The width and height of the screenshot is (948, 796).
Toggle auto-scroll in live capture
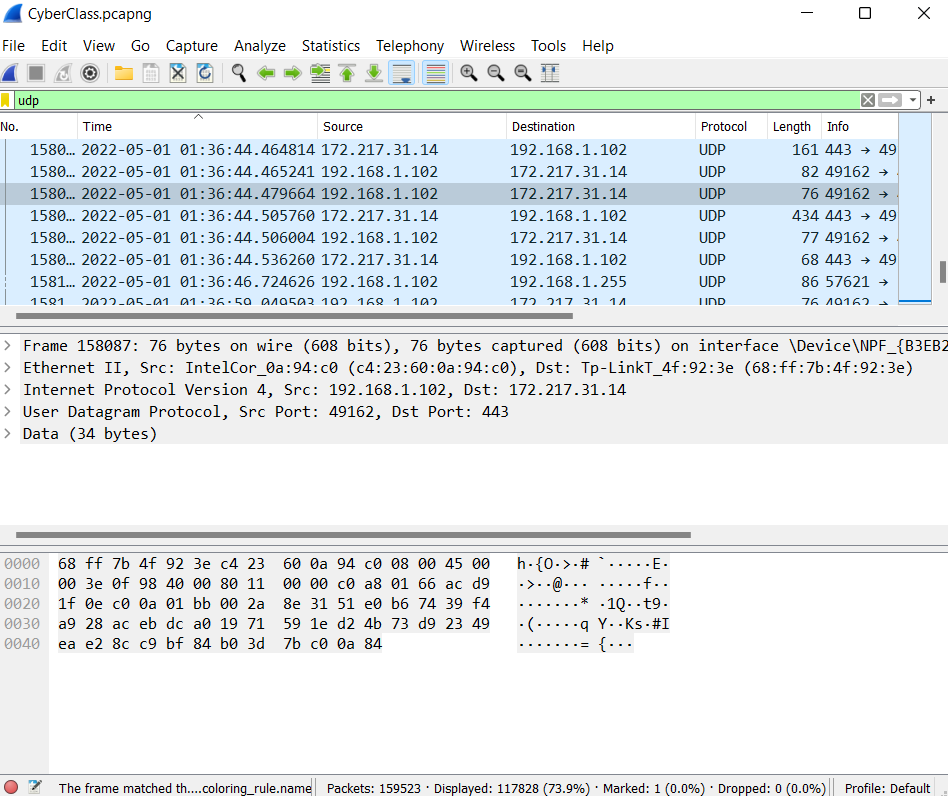pos(401,72)
